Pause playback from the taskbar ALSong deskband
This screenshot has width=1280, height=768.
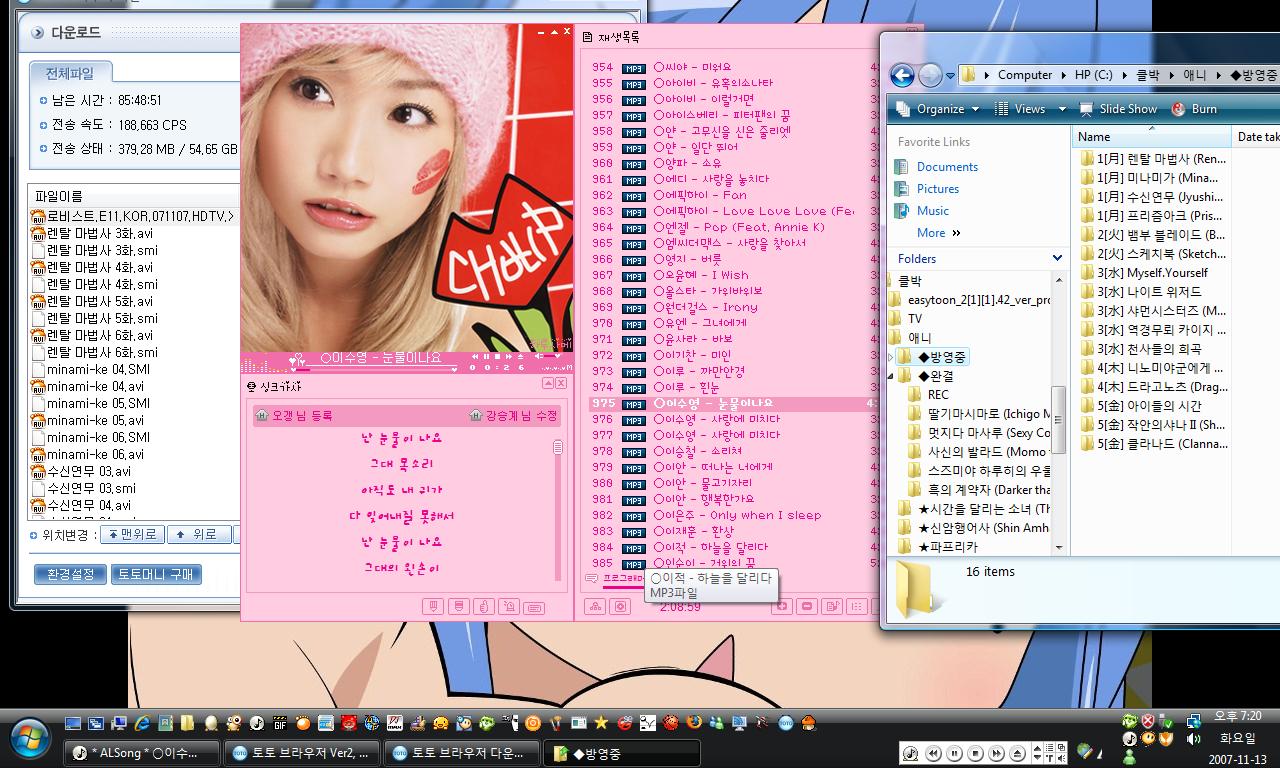coord(954,753)
